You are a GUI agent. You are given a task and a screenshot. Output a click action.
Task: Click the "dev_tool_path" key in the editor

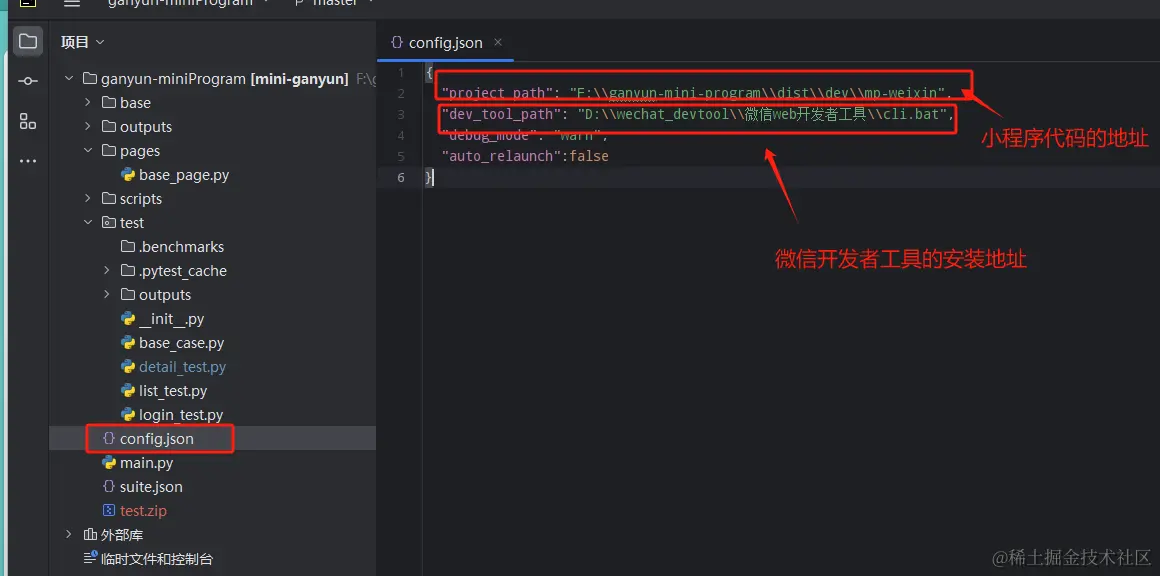click(498, 115)
